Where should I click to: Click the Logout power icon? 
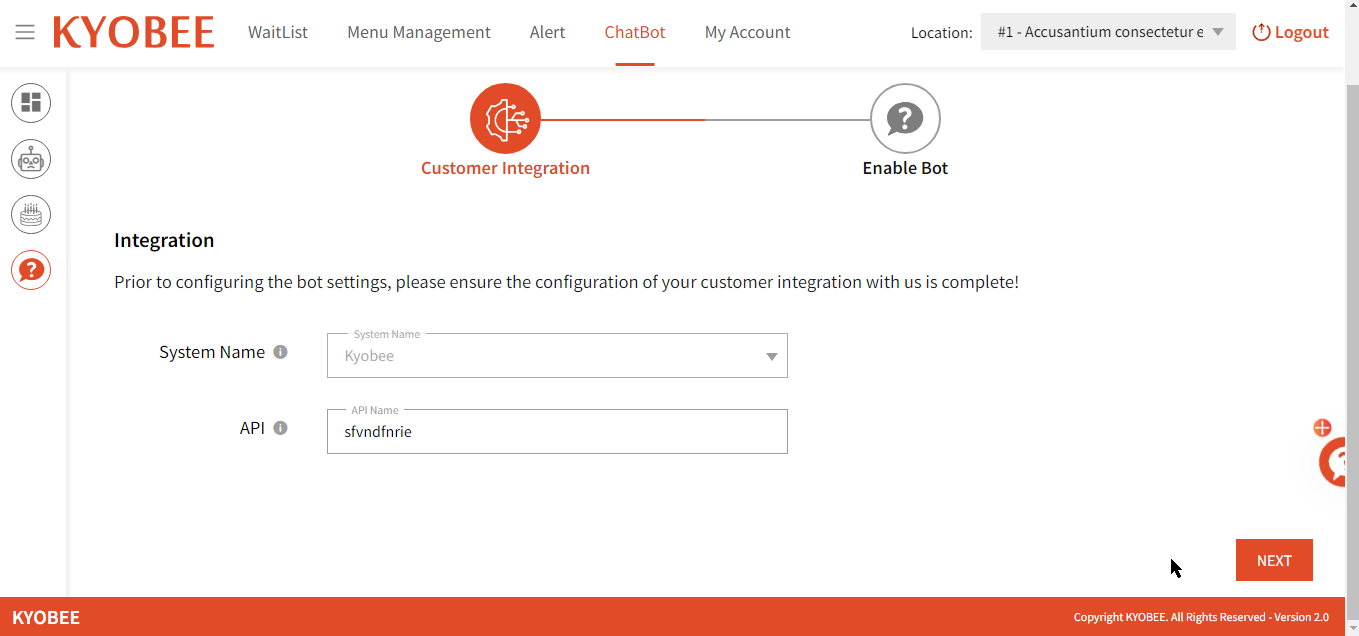1261,32
